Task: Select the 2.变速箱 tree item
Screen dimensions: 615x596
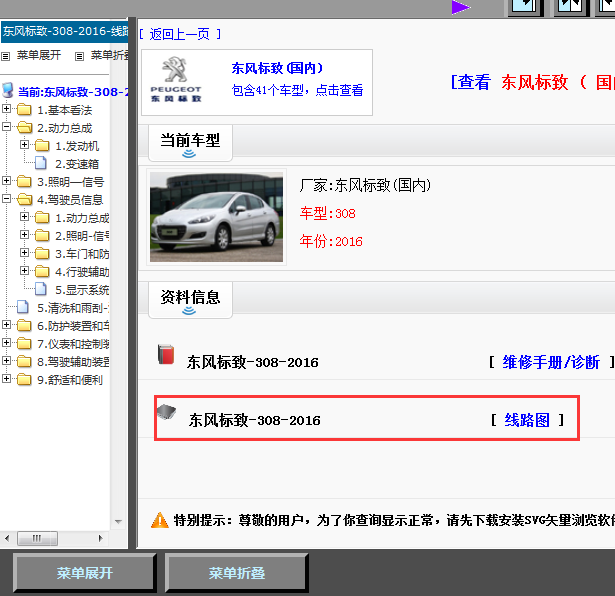Action: click(x=77, y=164)
